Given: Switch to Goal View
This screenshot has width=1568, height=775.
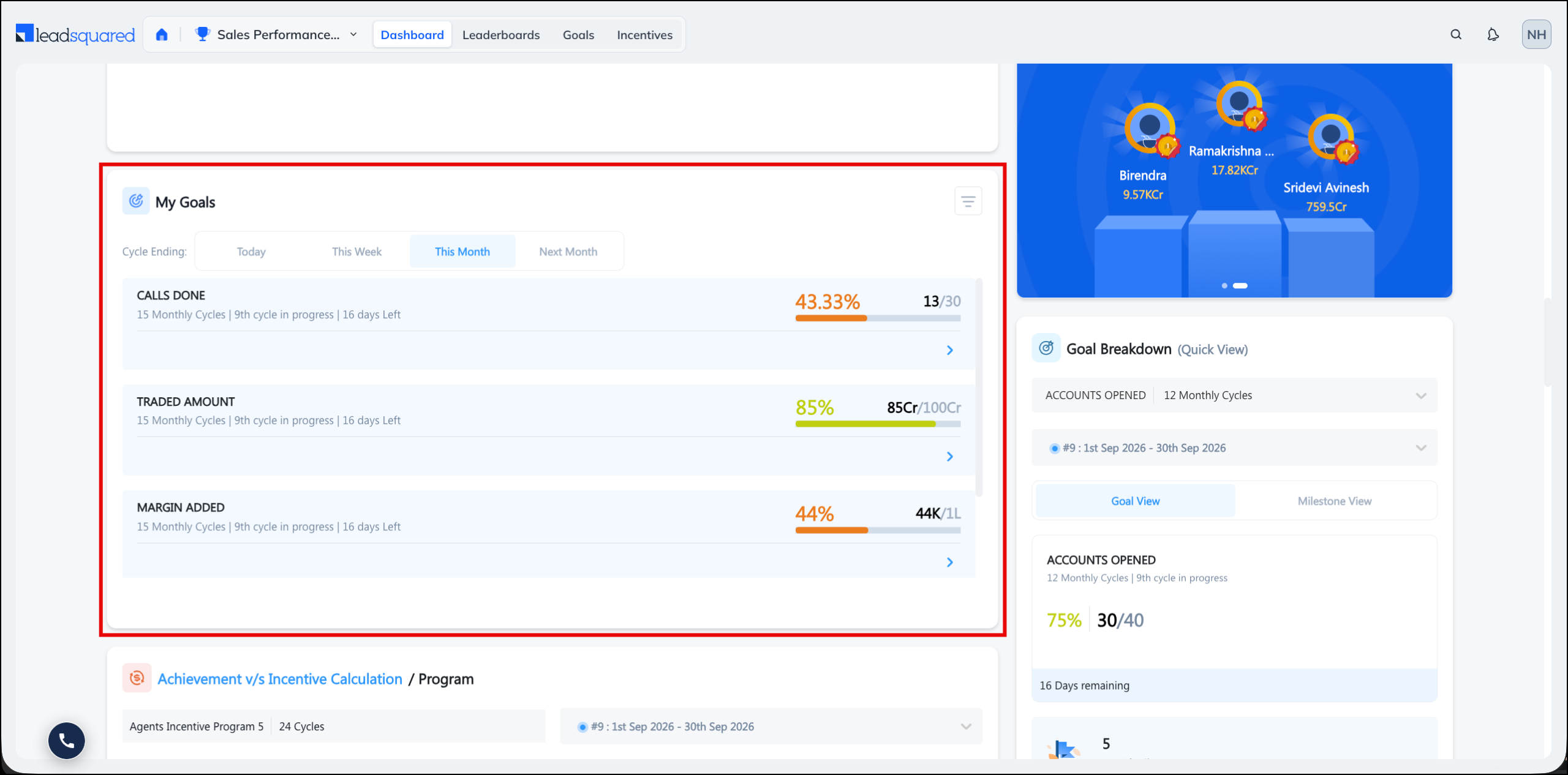Looking at the screenshot, I should click(x=1135, y=501).
